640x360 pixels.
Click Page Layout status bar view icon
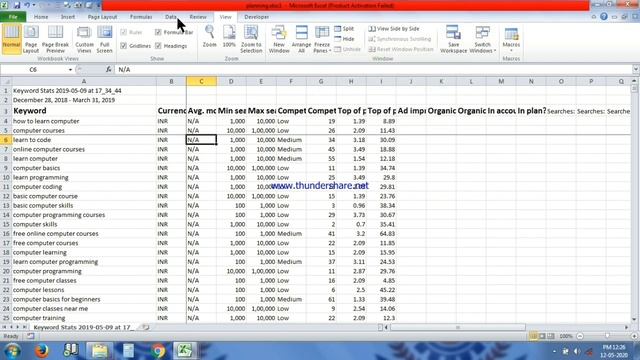(542, 336)
